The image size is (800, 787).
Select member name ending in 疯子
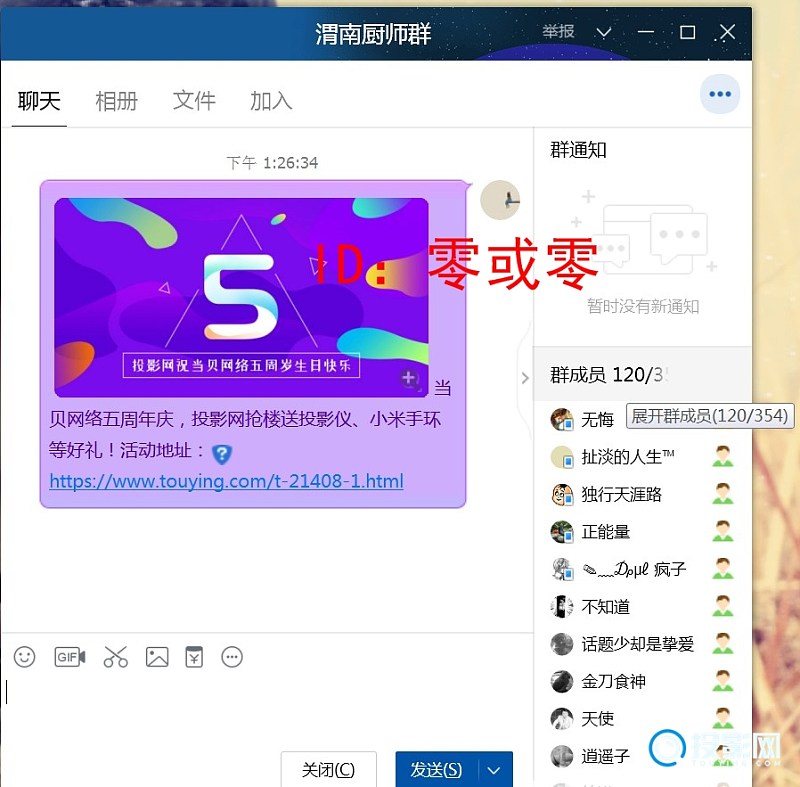point(634,569)
